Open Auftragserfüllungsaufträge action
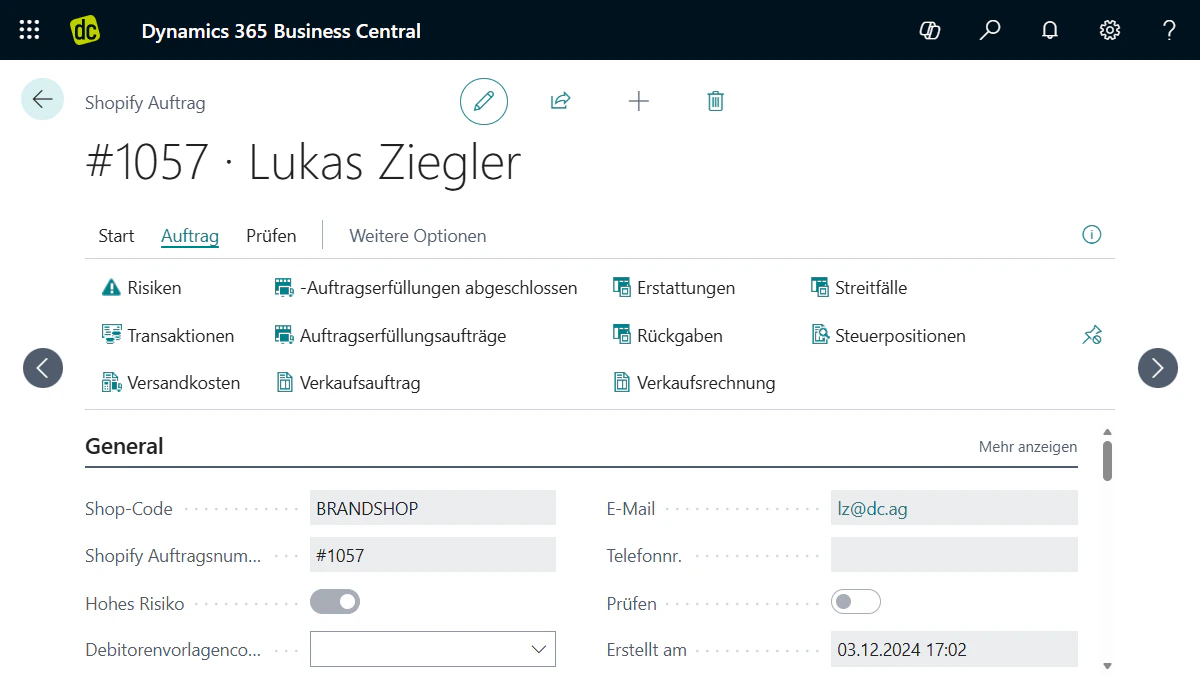The image size is (1200, 675). (390, 336)
